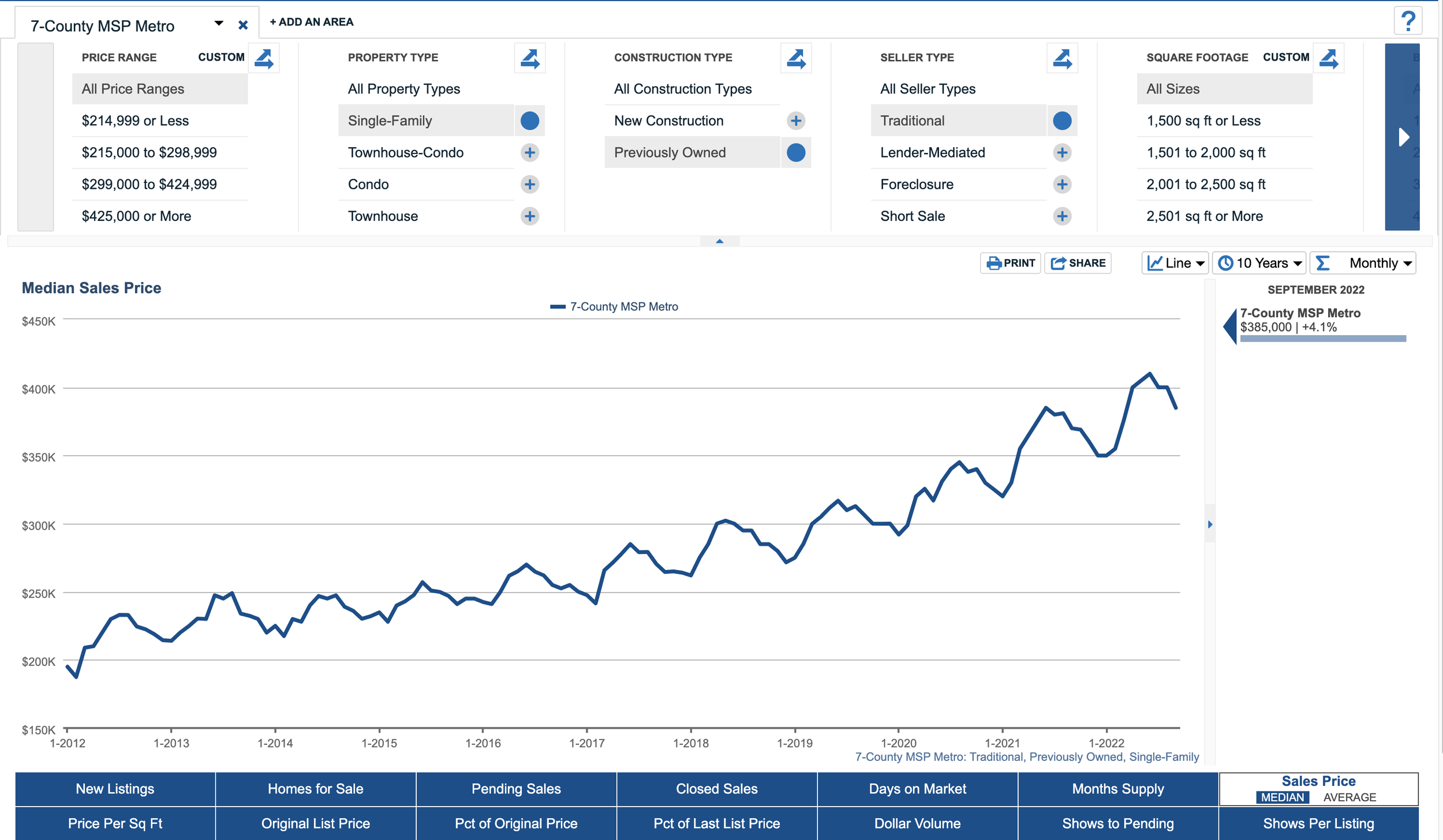The height and width of the screenshot is (840, 1443).
Task: Click the Seller Type share arrow icon
Action: click(1061, 58)
